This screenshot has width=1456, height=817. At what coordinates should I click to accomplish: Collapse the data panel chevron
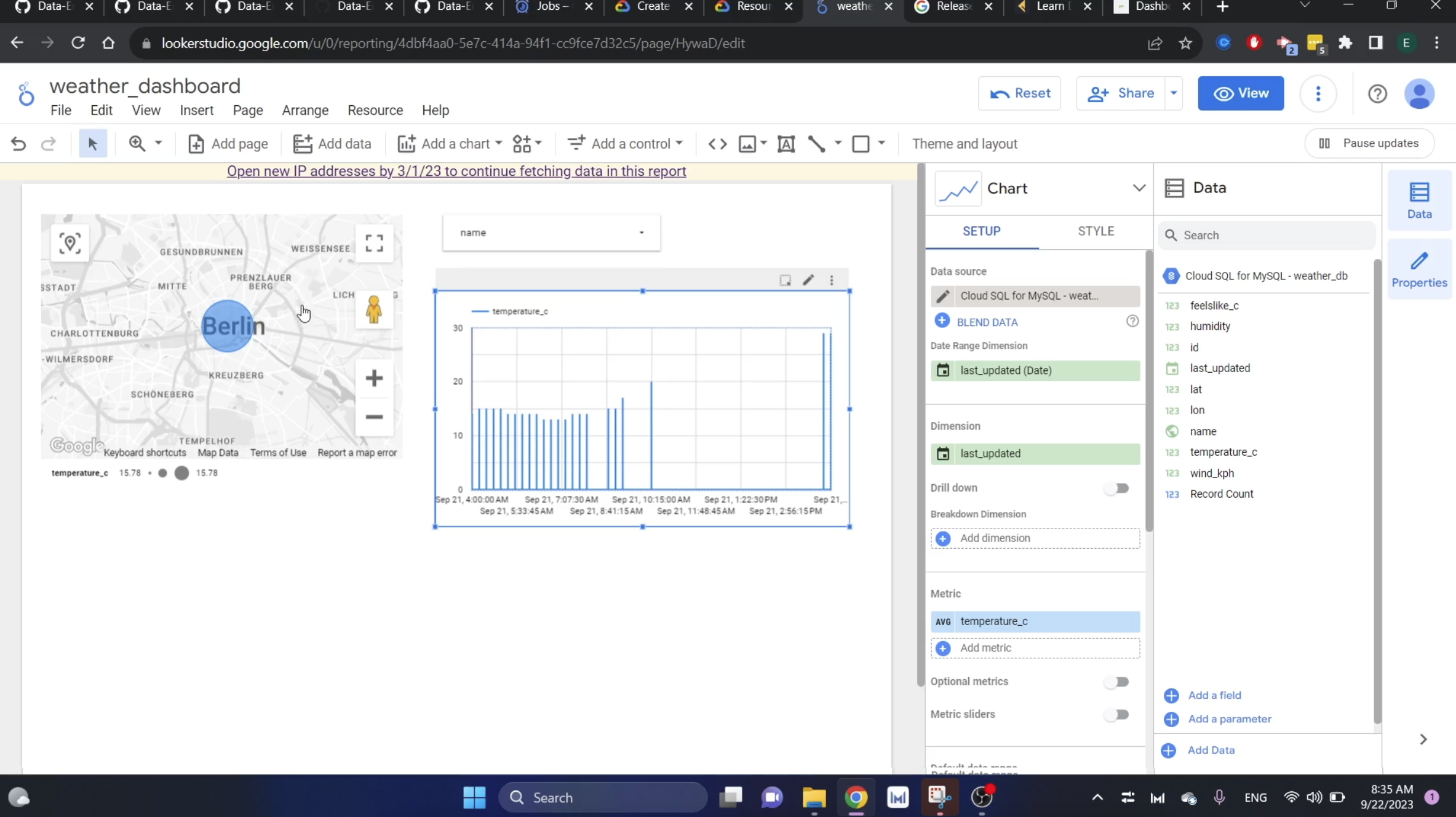click(x=1423, y=739)
